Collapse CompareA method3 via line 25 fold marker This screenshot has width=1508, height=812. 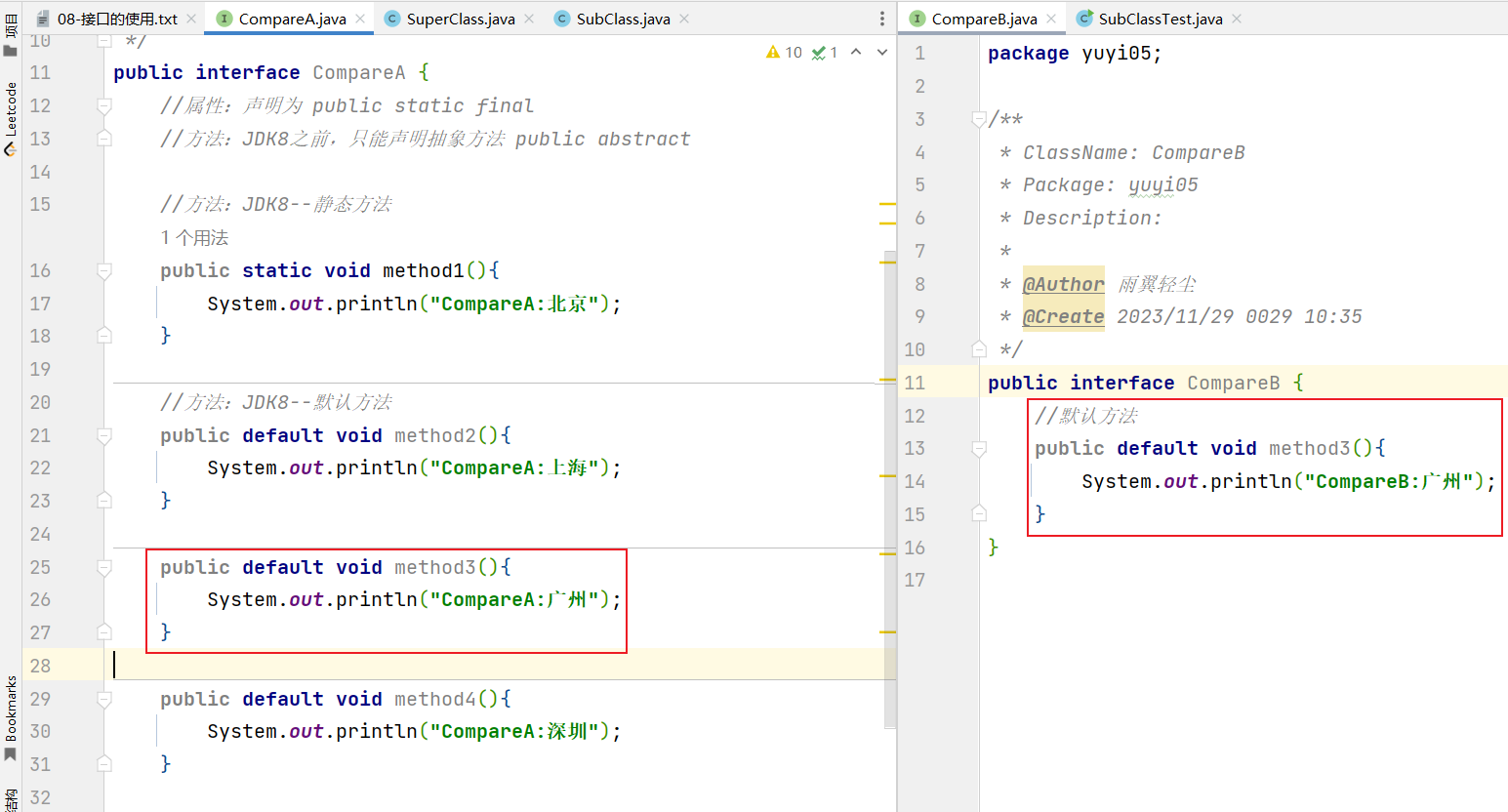[x=104, y=567]
